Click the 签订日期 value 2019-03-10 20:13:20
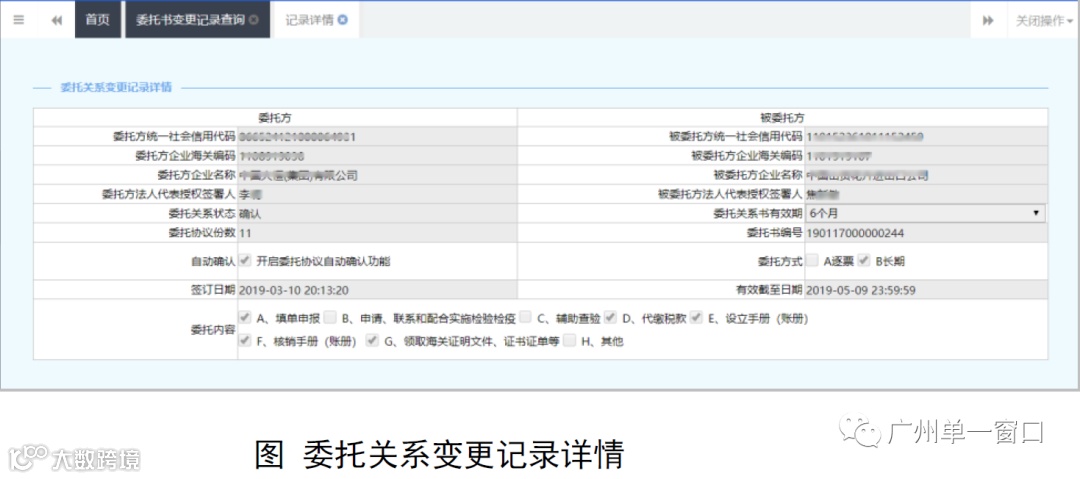Screen dimensions: 1080x479 point(293,289)
